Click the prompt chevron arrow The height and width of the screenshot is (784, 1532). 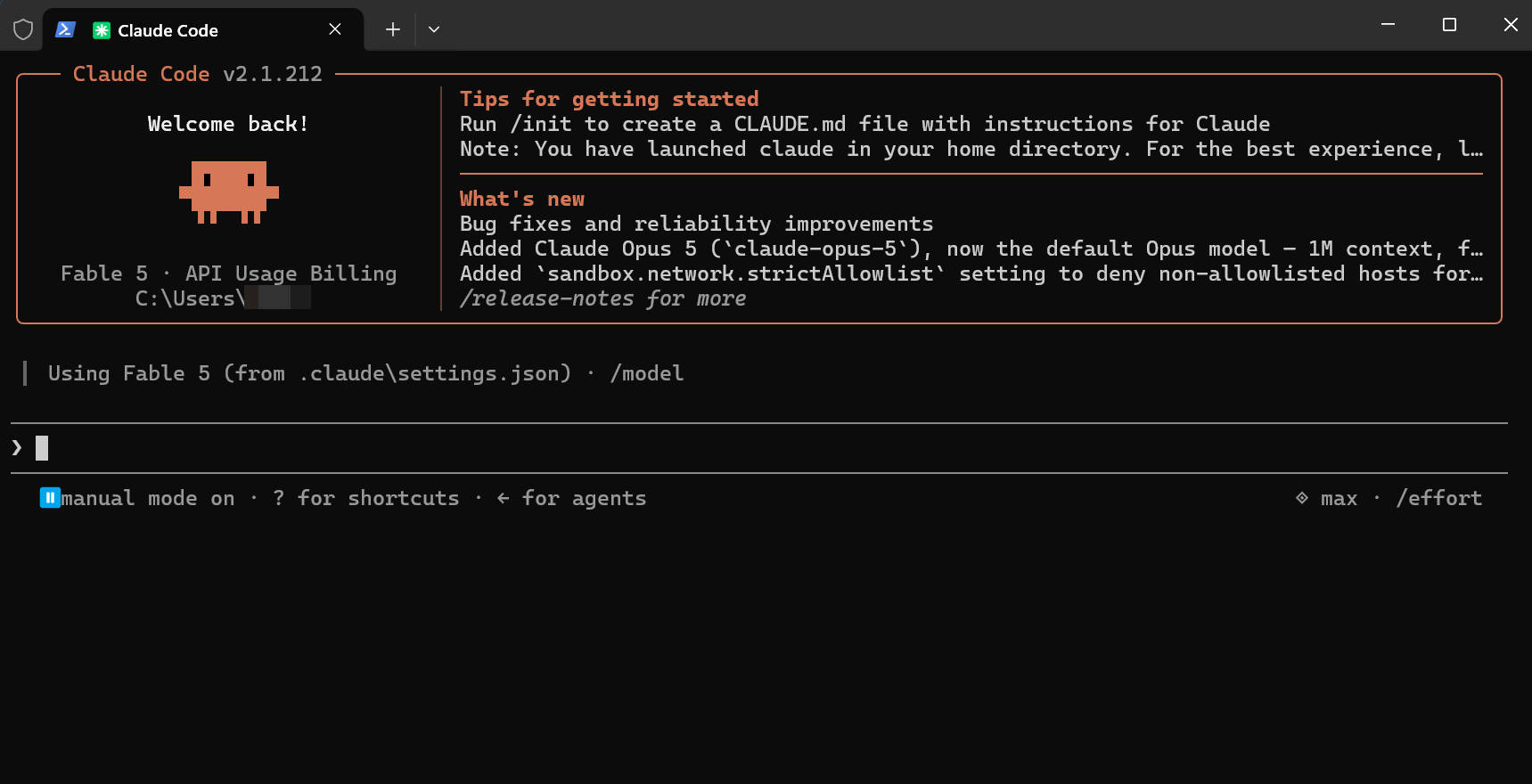(x=17, y=447)
